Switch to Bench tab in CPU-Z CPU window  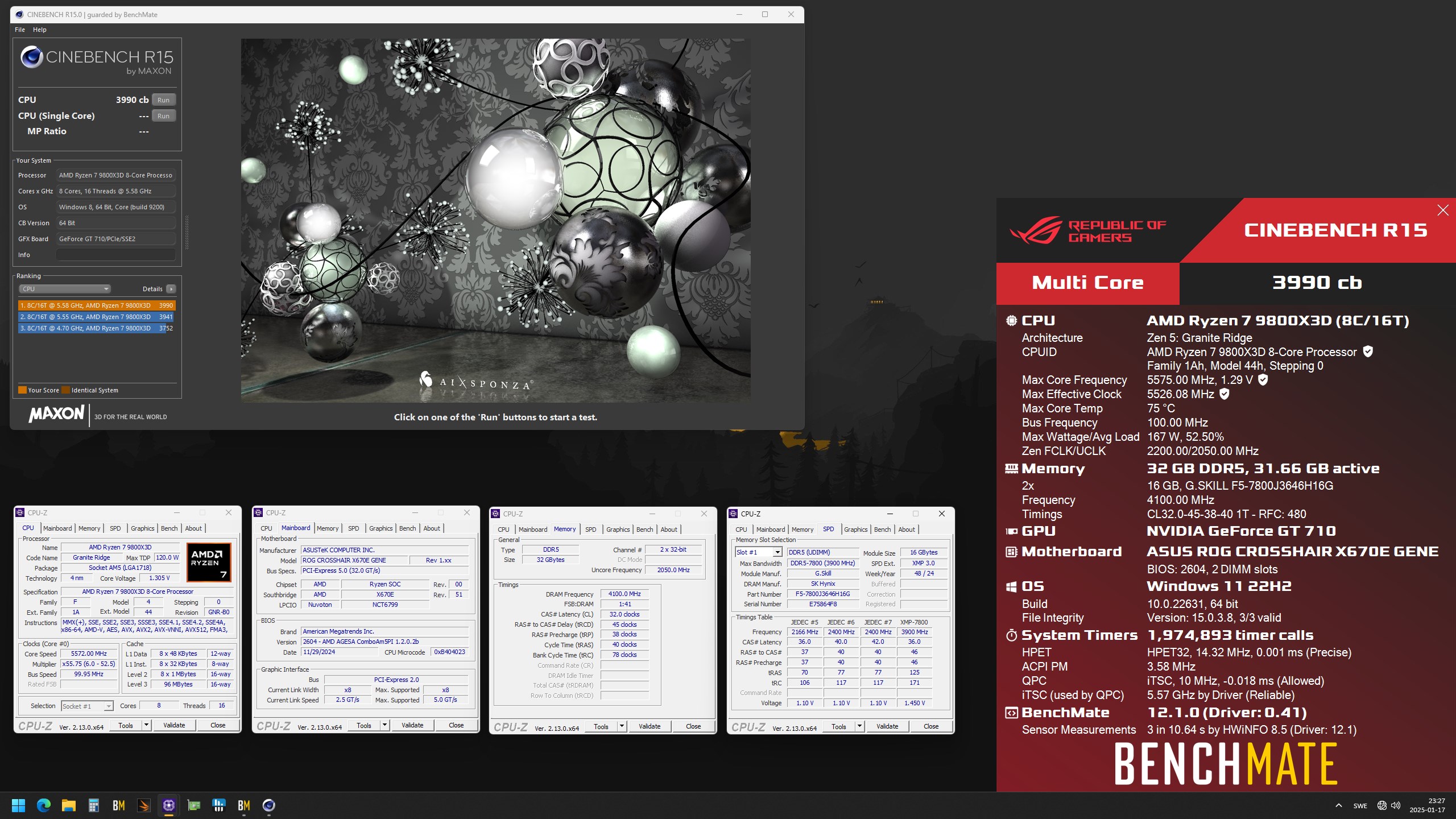(169, 528)
